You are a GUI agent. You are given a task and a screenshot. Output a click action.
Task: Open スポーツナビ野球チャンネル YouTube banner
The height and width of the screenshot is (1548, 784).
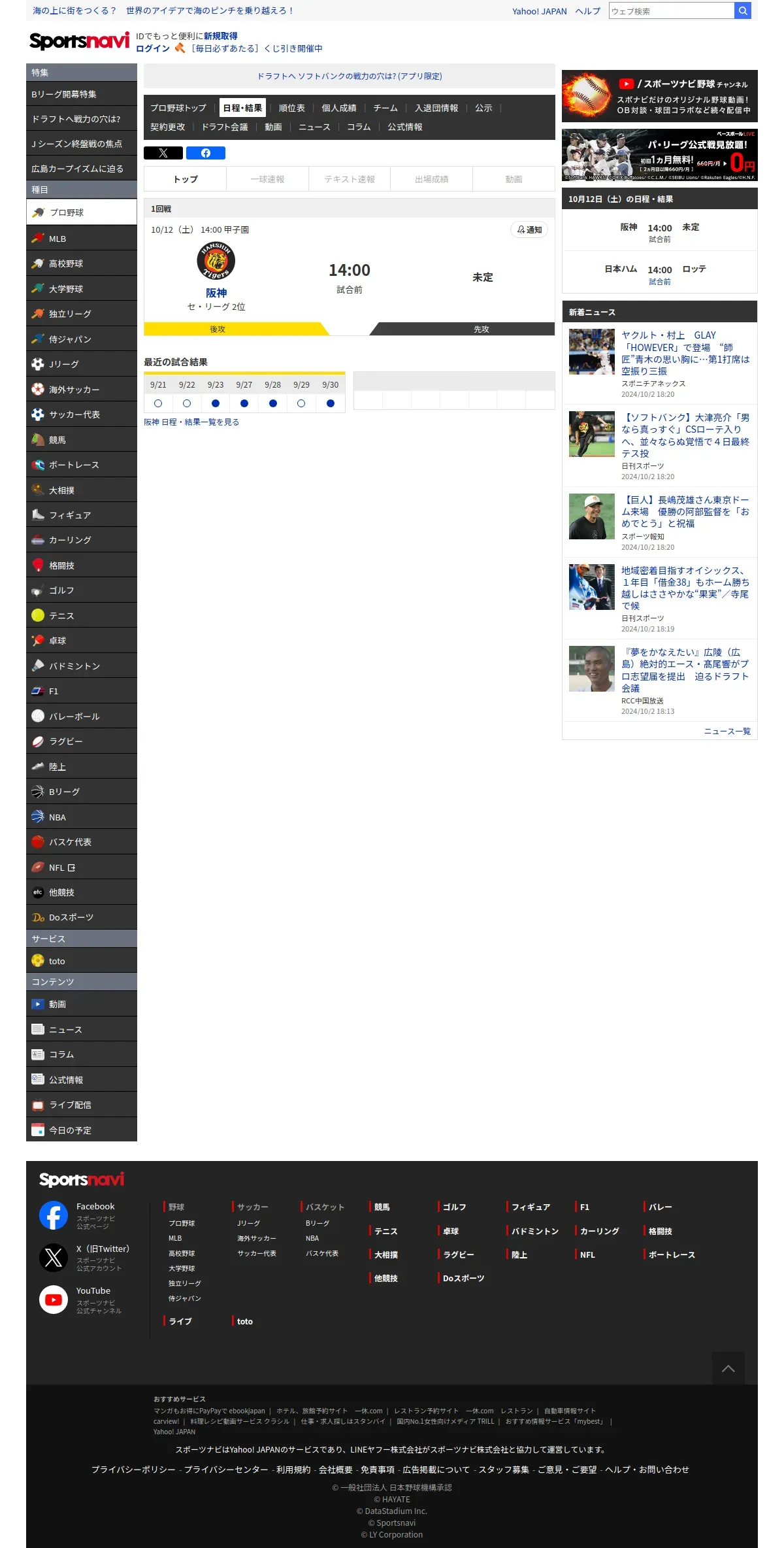coord(660,96)
